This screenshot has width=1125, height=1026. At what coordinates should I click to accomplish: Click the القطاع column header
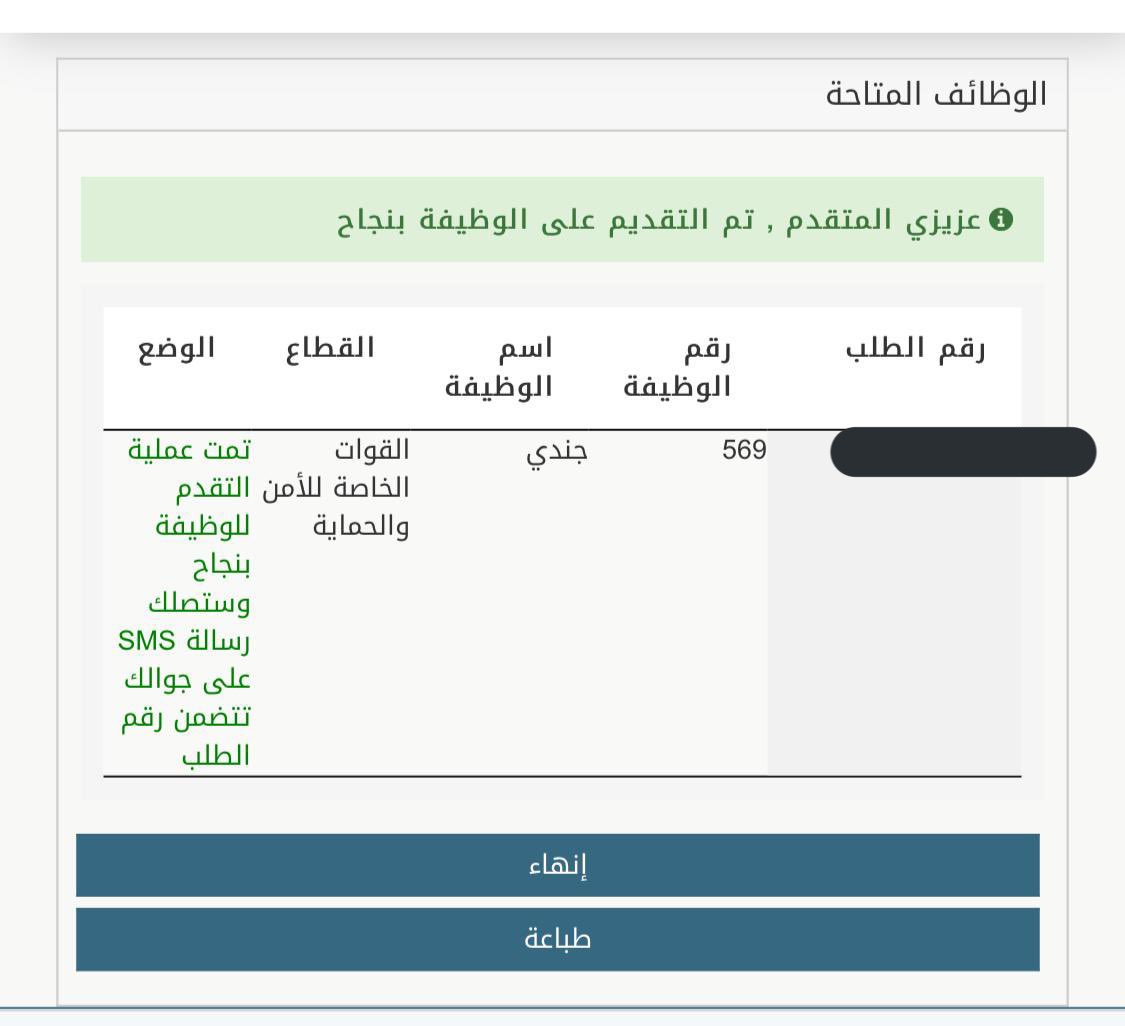click(x=330, y=349)
